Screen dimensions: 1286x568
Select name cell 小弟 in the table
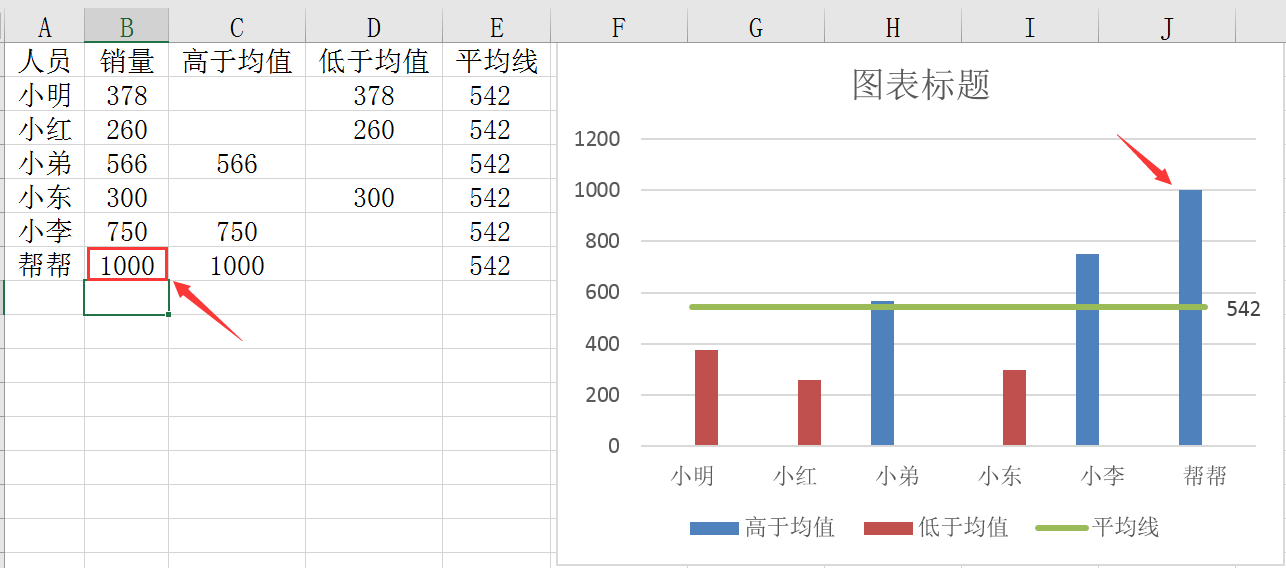point(45,164)
